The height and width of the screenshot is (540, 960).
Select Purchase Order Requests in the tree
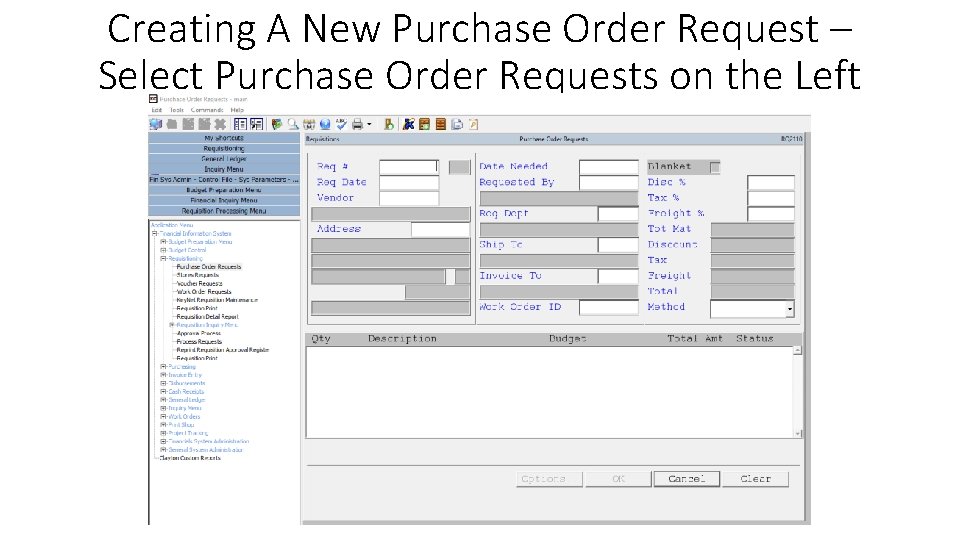coord(209,267)
